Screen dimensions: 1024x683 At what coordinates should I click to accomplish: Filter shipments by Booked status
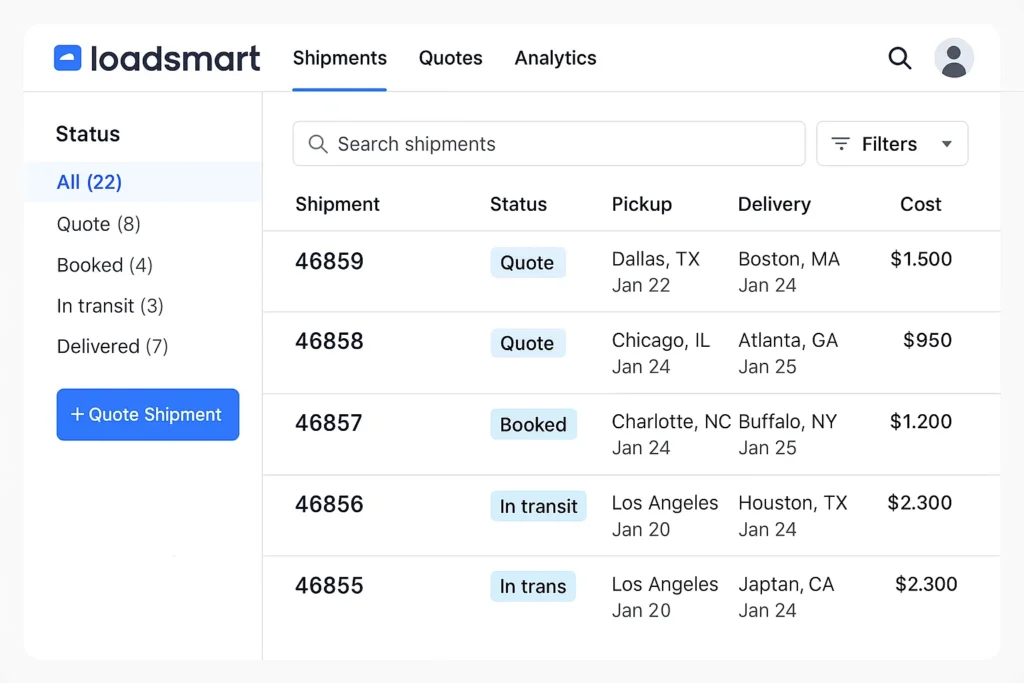[104, 265]
